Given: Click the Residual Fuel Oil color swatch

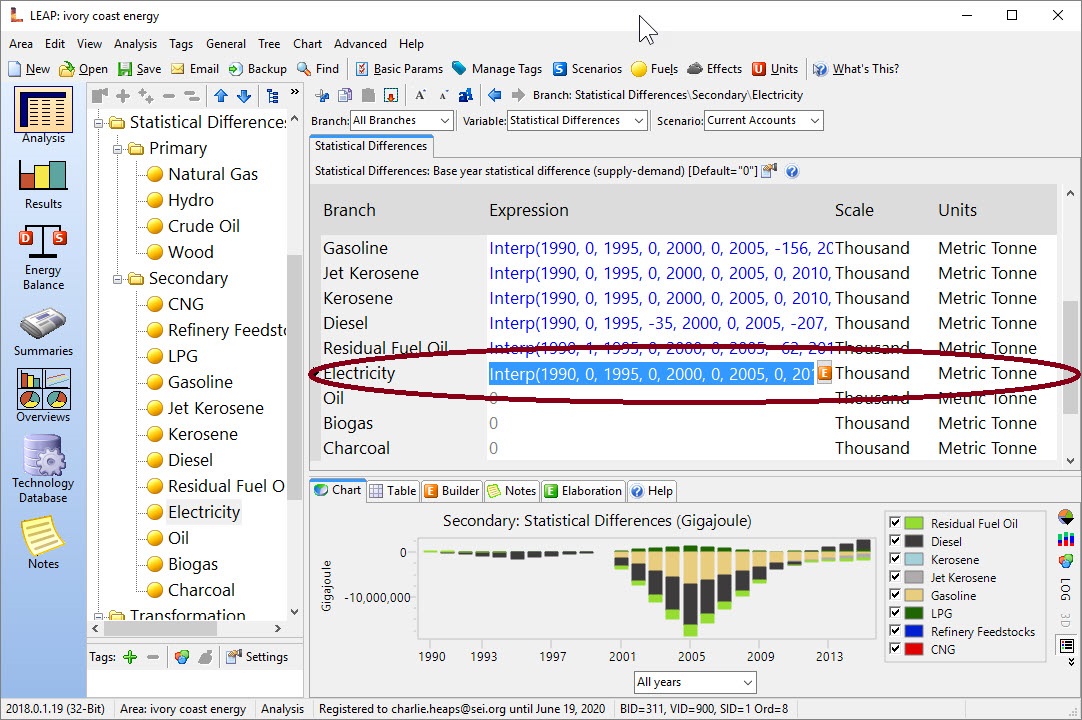Looking at the screenshot, I should (914, 524).
